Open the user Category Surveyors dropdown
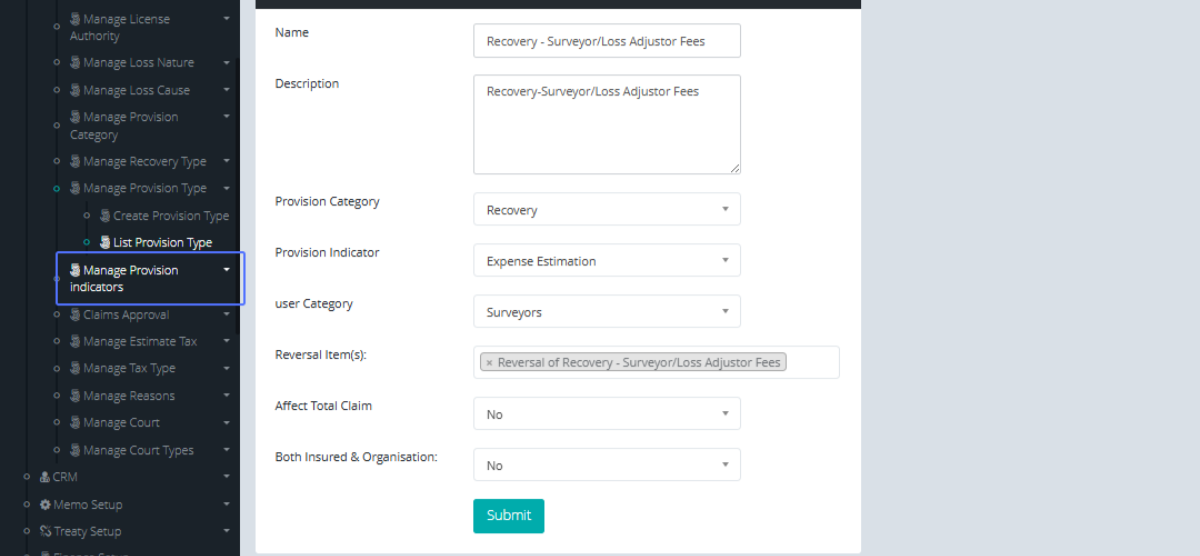 [606, 312]
